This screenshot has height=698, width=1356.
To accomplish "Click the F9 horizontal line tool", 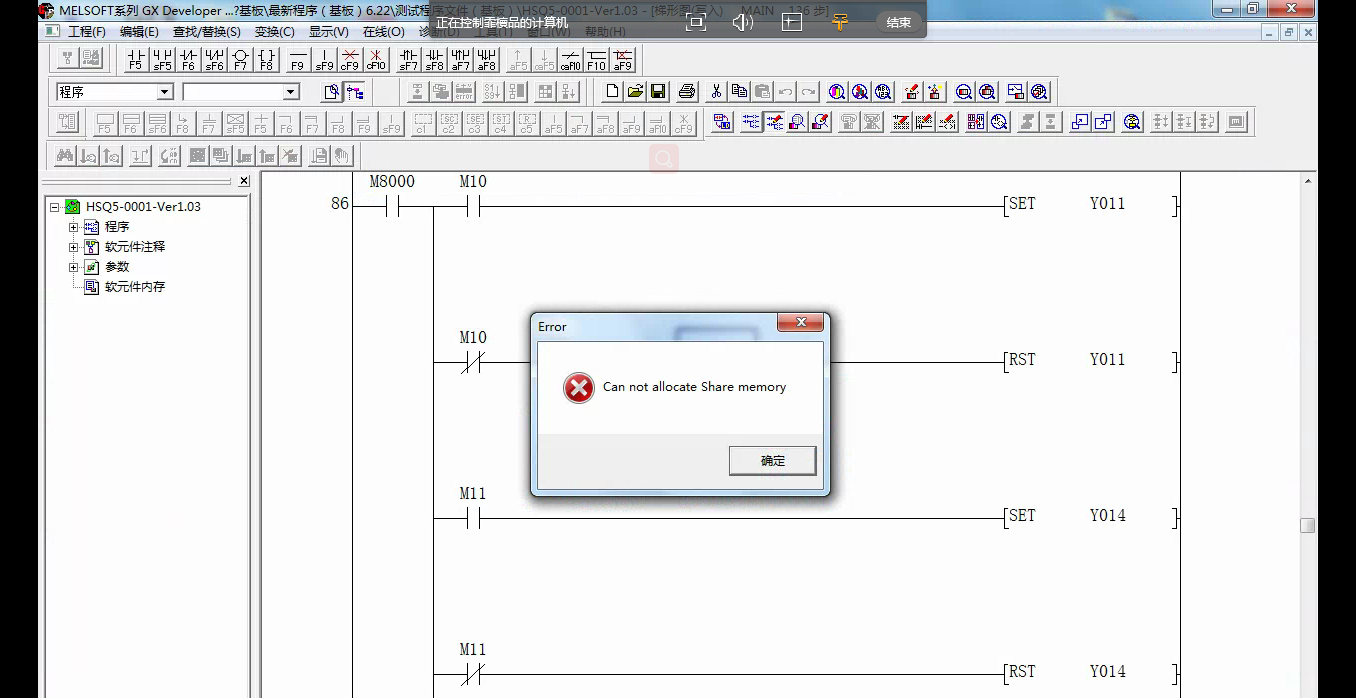I will click(x=297, y=60).
